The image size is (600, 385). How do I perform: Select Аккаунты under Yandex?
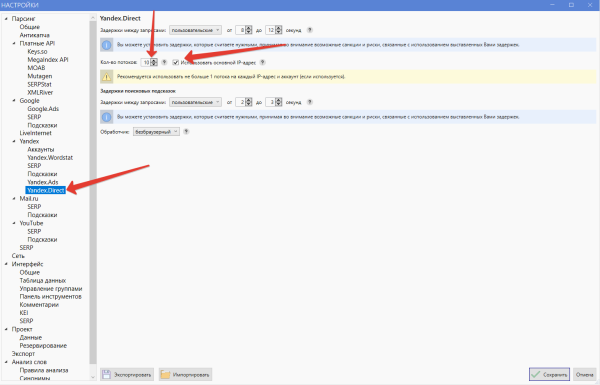(x=41, y=149)
